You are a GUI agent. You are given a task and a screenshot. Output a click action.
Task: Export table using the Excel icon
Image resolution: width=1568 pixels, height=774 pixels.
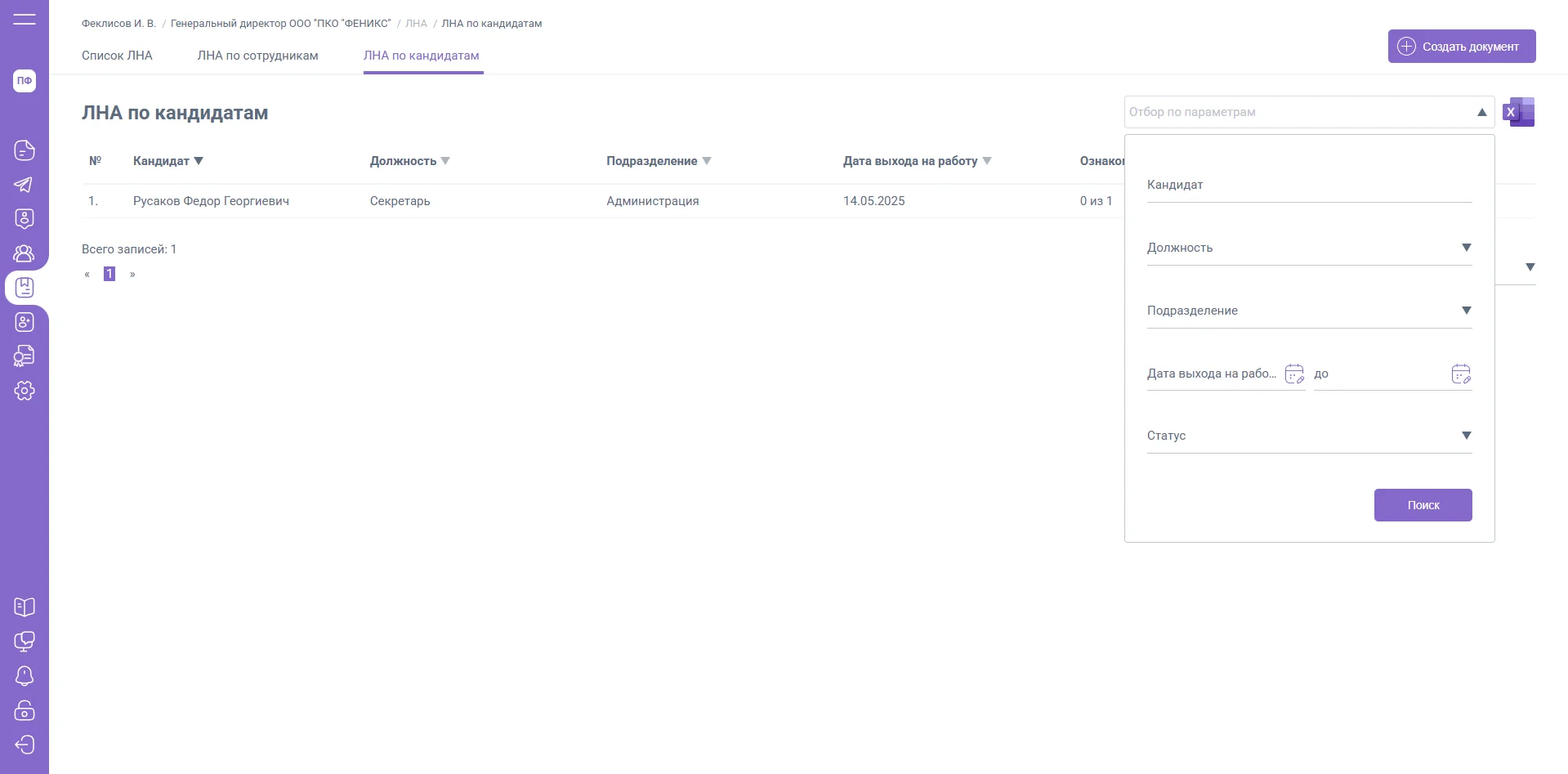pyautogui.click(x=1519, y=112)
